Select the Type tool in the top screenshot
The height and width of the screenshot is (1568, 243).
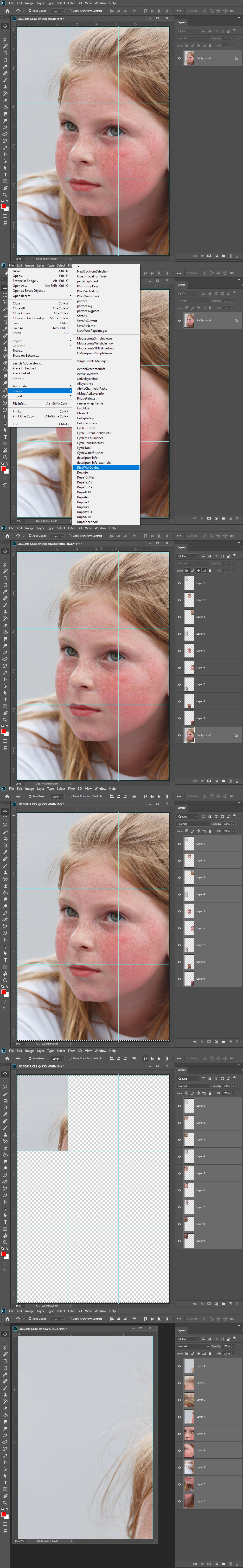5,174
